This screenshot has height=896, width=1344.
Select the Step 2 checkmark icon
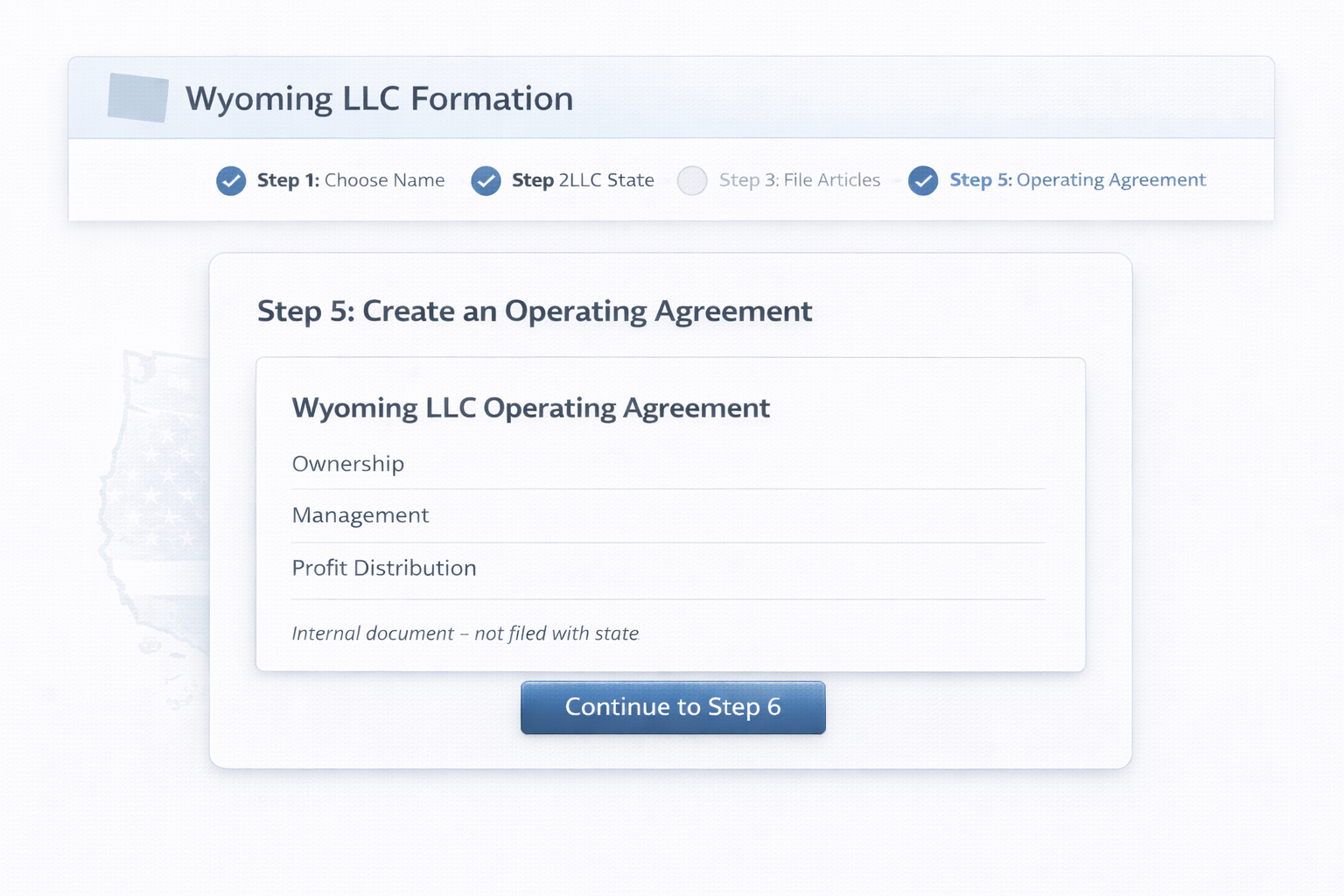coord(486,180)
